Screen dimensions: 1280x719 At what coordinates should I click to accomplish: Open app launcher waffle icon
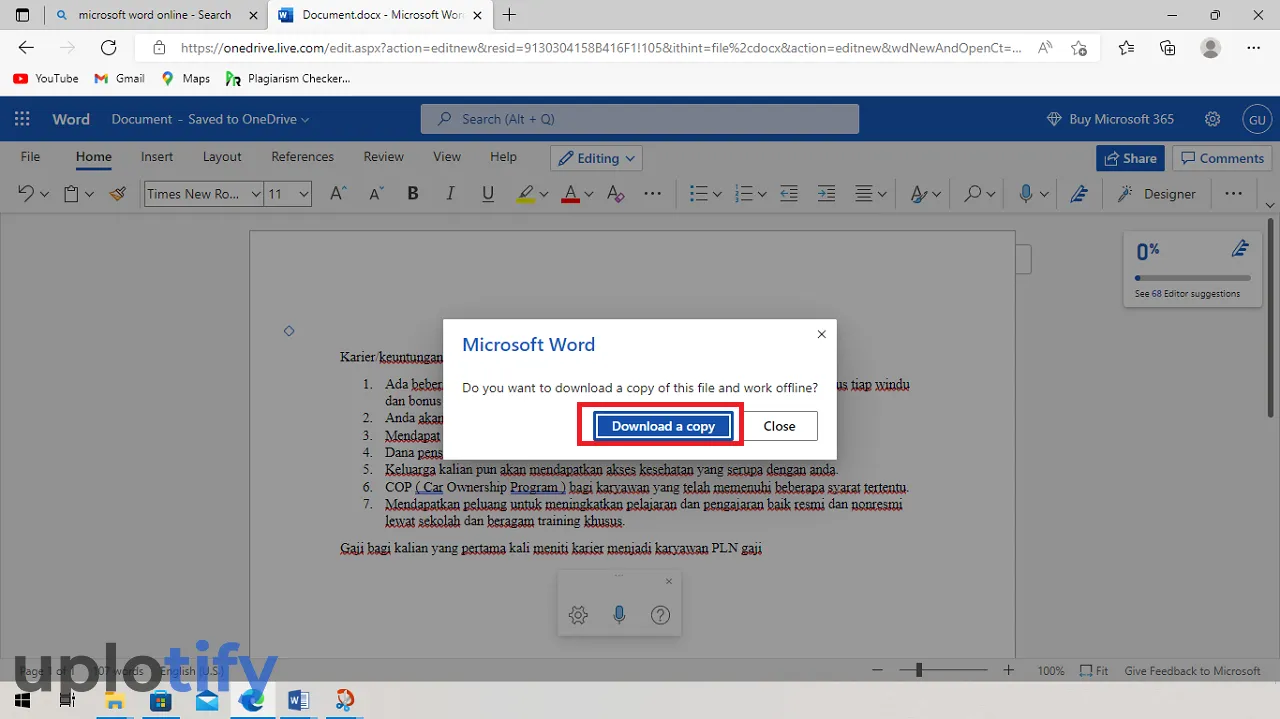click(22, 119)
